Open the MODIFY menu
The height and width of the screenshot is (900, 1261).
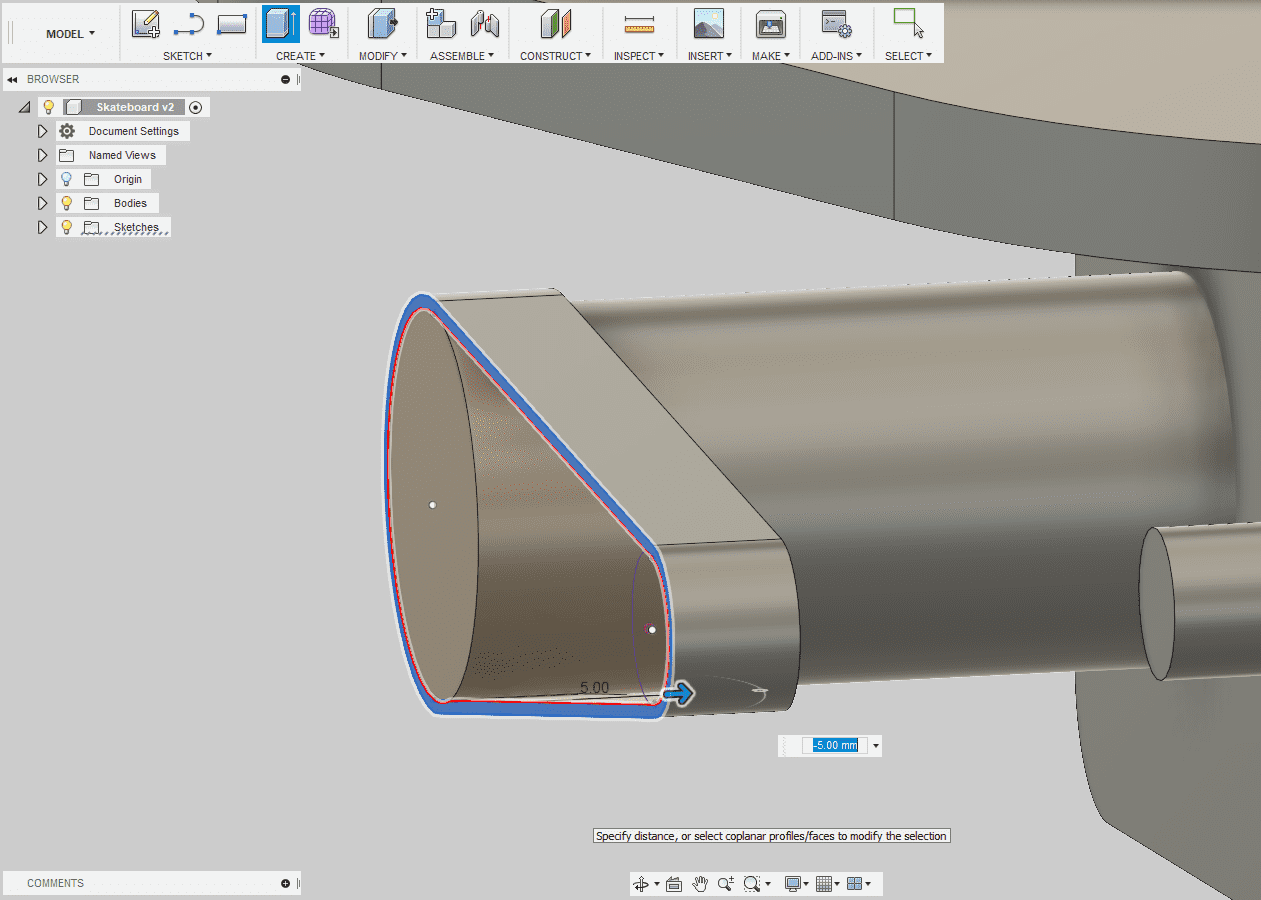383,56
